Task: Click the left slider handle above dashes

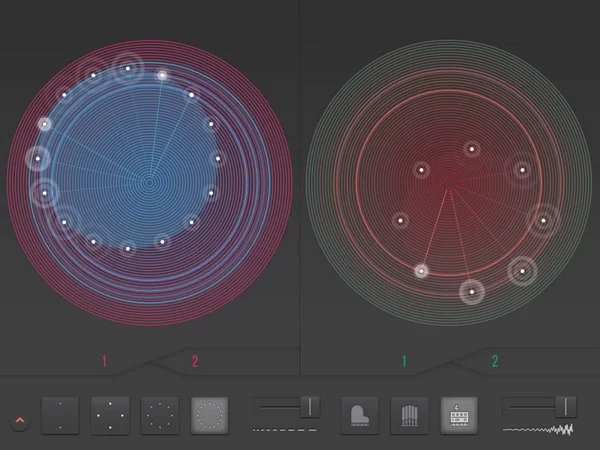Action: [309, 405]
